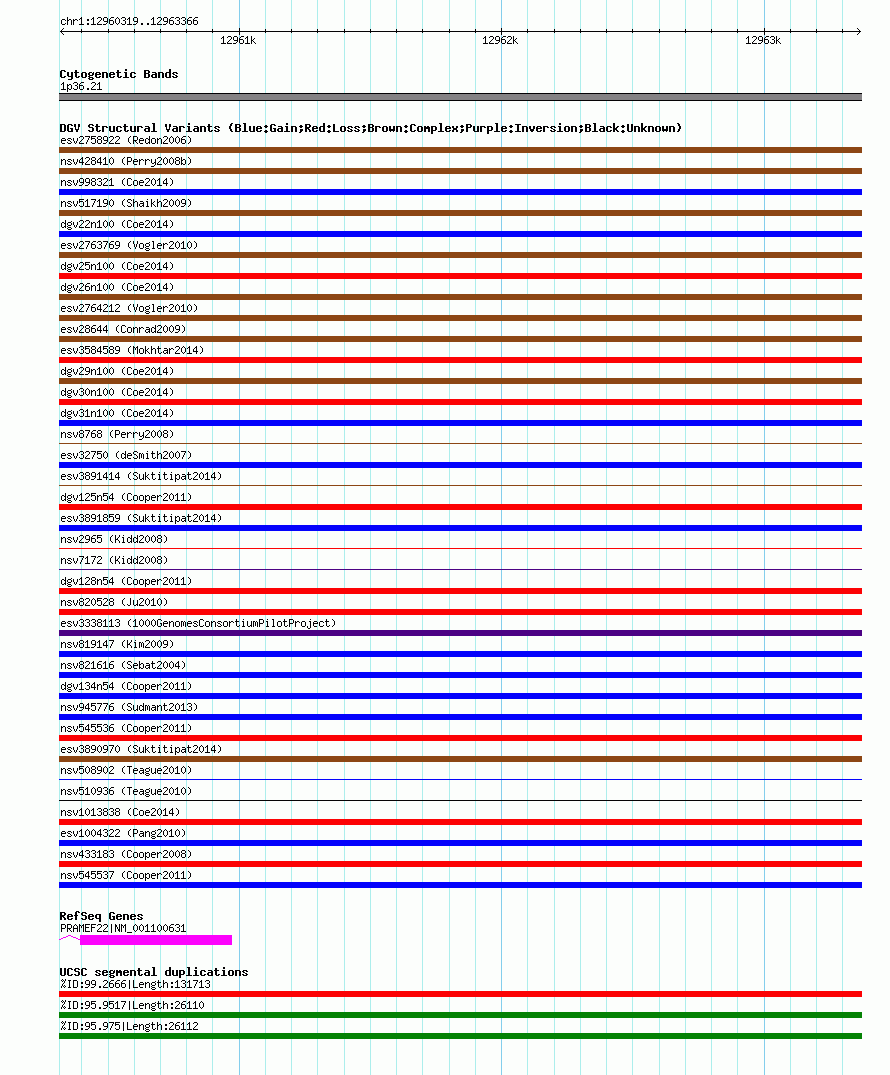The width and height of the screenshot is (890, 1075).
Task: Click nsv1013838 (Coe2014) label
Action: [120, 812]
